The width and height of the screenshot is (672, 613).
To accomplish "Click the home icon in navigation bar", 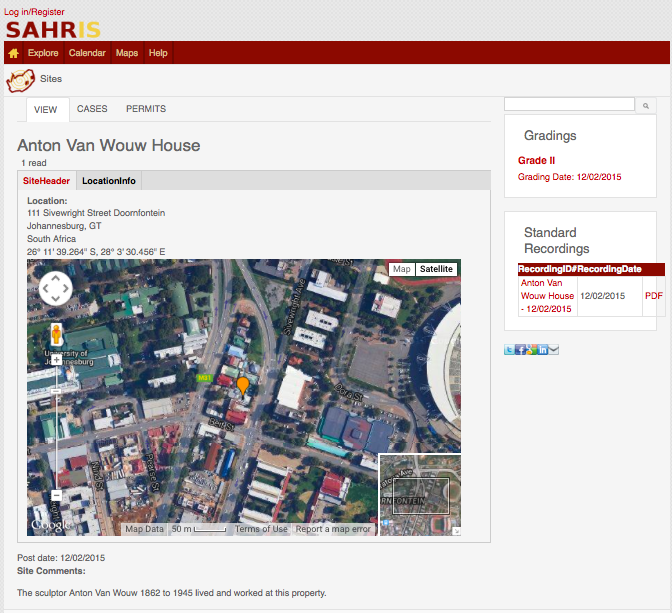I will (x=13, y=53).
